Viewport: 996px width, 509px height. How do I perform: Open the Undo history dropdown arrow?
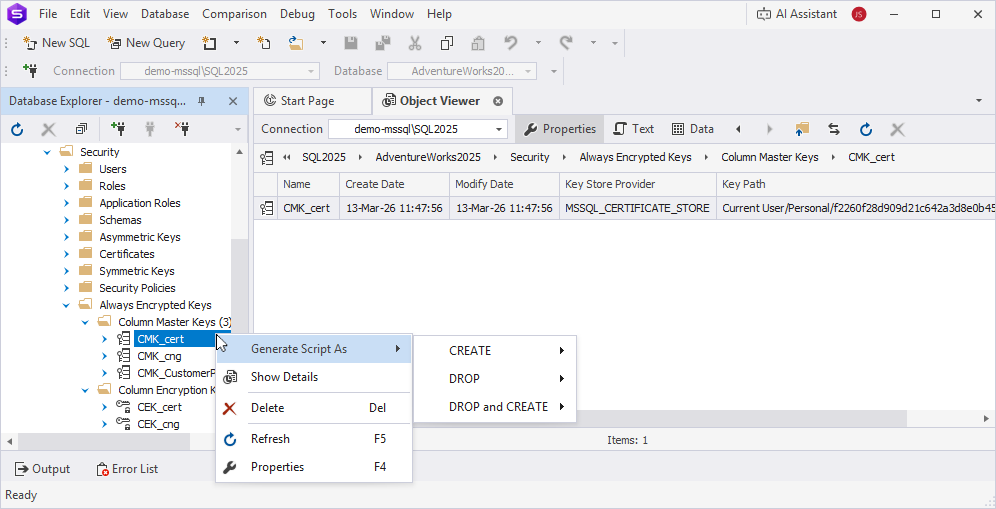coord(538,43)
